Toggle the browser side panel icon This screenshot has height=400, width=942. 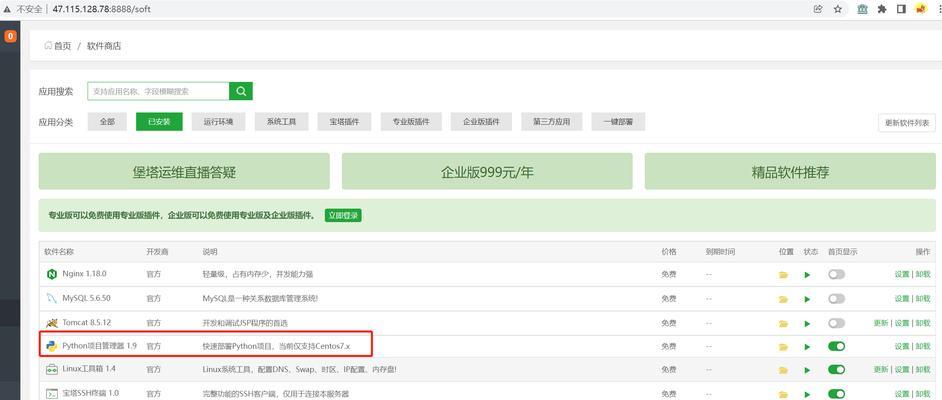coord(901,9)
